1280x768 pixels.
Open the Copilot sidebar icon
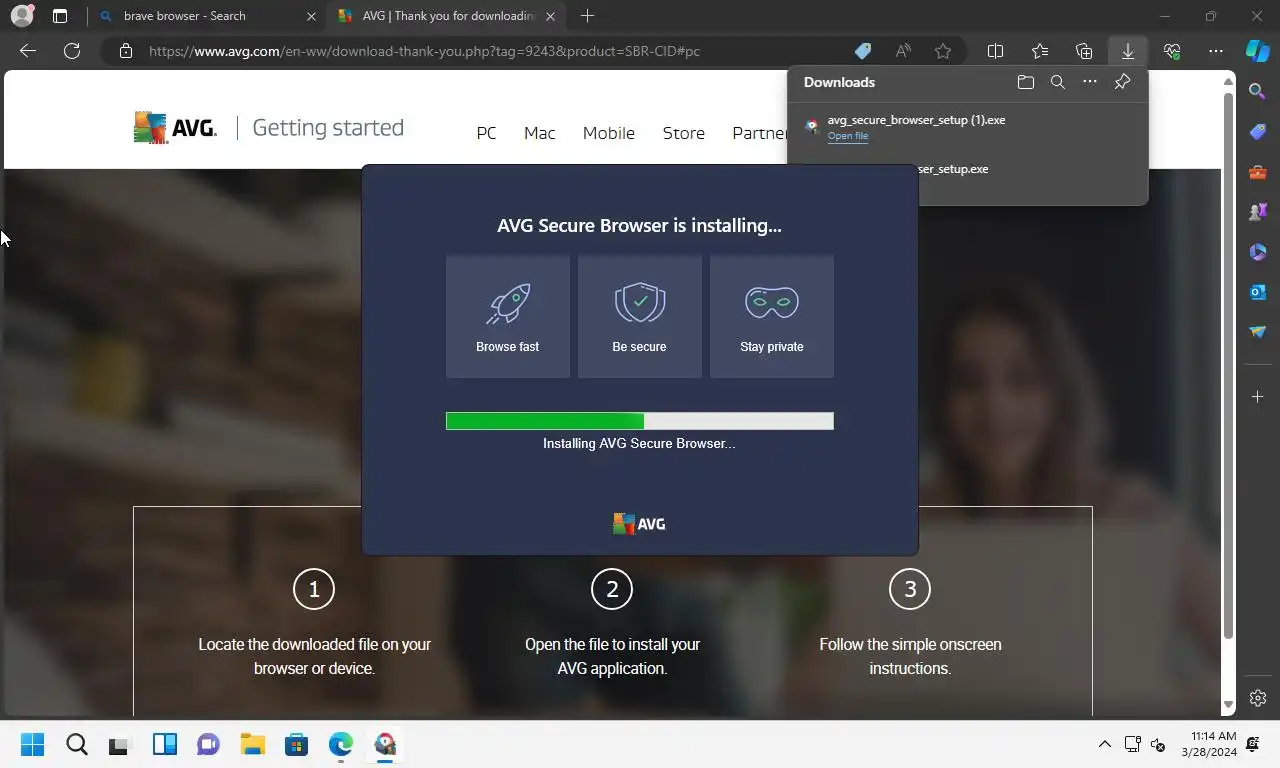(x=1258, y=51)
